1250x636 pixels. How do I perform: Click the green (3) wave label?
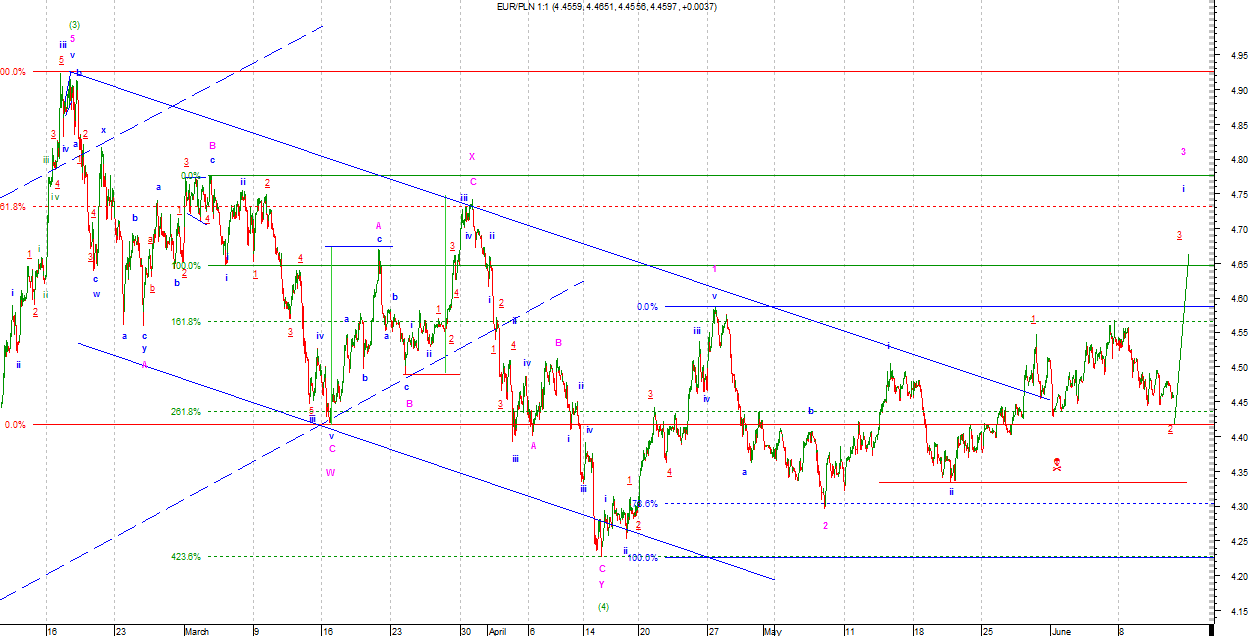74,24
